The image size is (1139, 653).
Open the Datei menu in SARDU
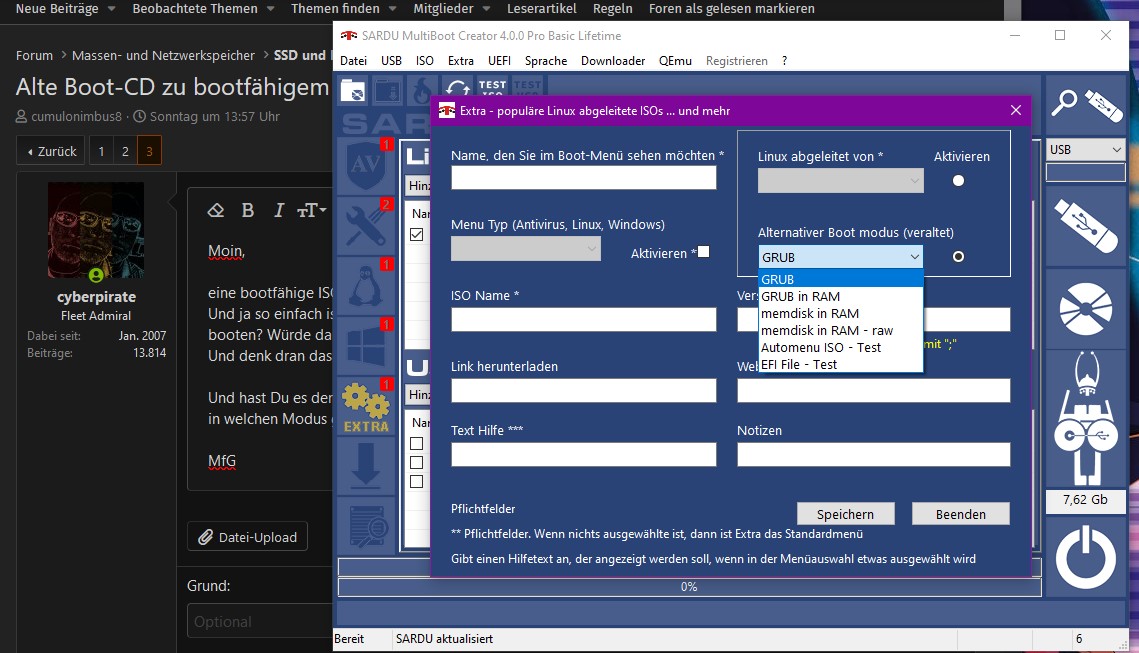353,61
